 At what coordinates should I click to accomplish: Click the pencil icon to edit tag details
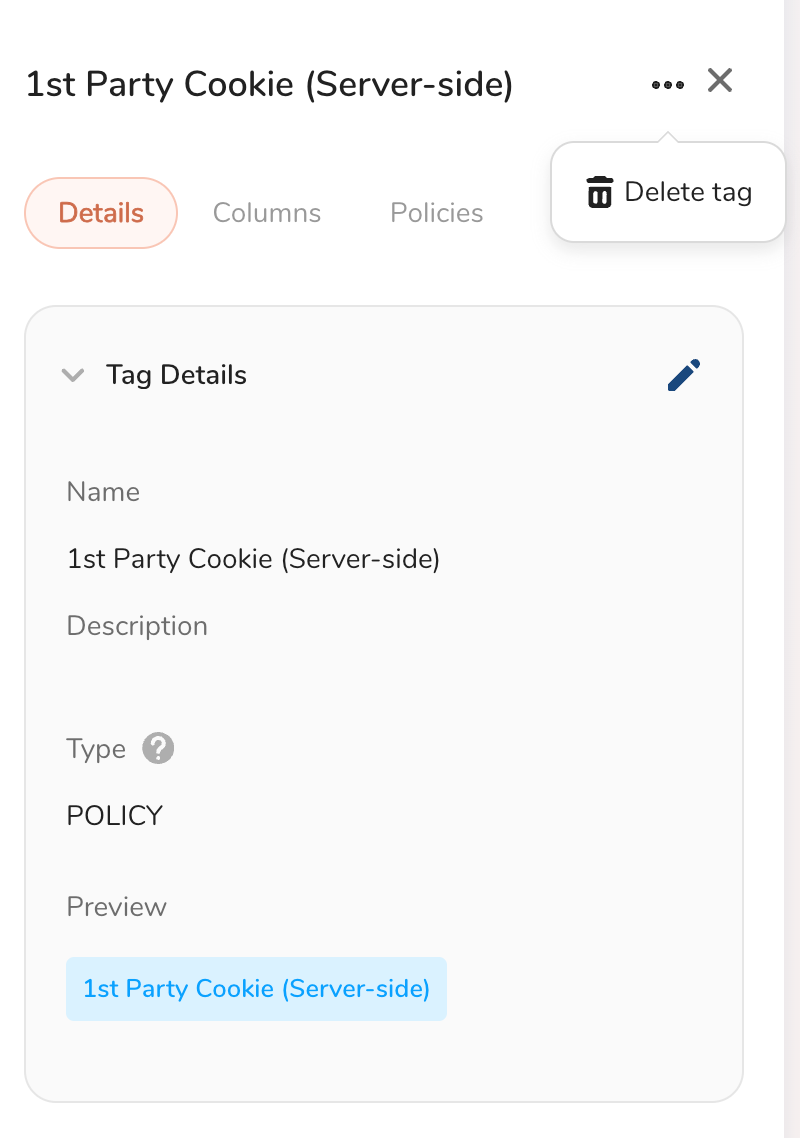pos(684,375)
